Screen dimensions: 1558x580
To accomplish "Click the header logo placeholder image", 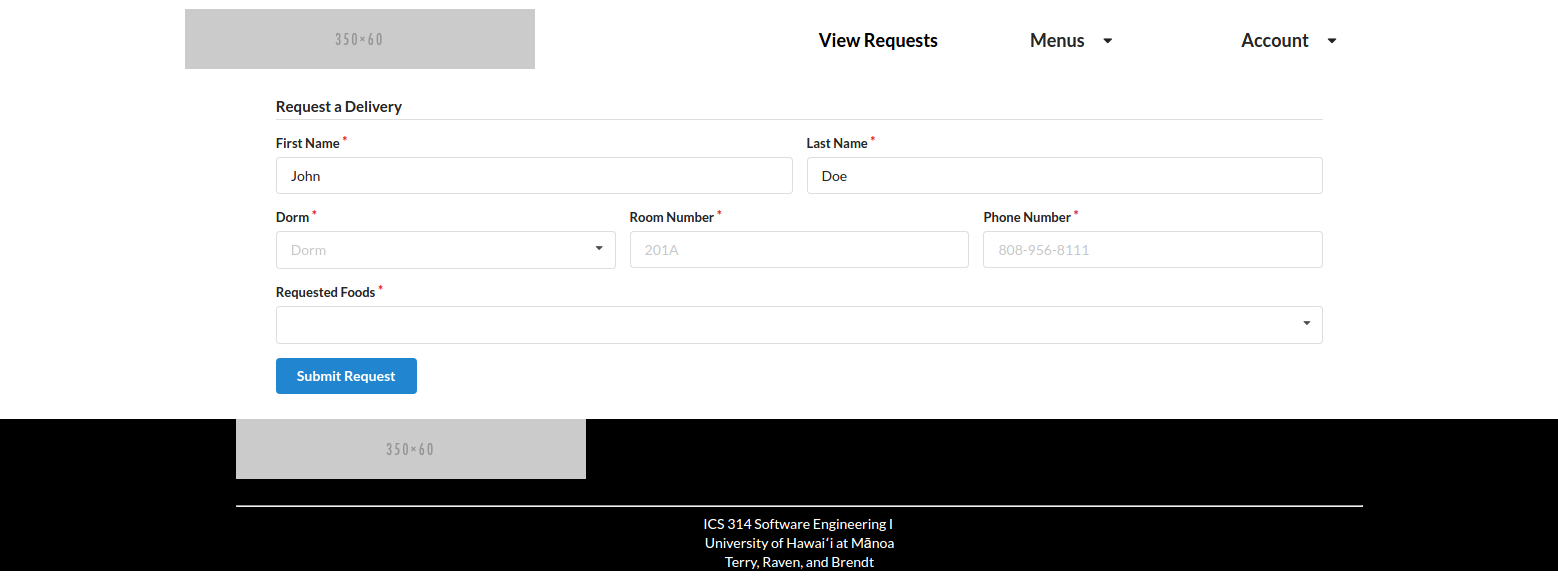I will [x=360, y=39].
